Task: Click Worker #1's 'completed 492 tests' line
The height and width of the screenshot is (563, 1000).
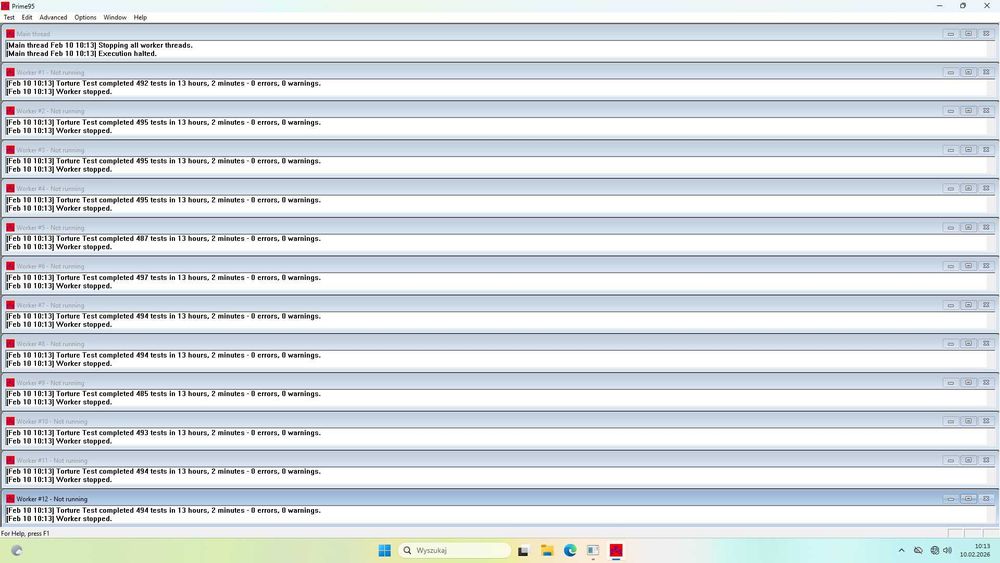Action: tap(163, 84)
